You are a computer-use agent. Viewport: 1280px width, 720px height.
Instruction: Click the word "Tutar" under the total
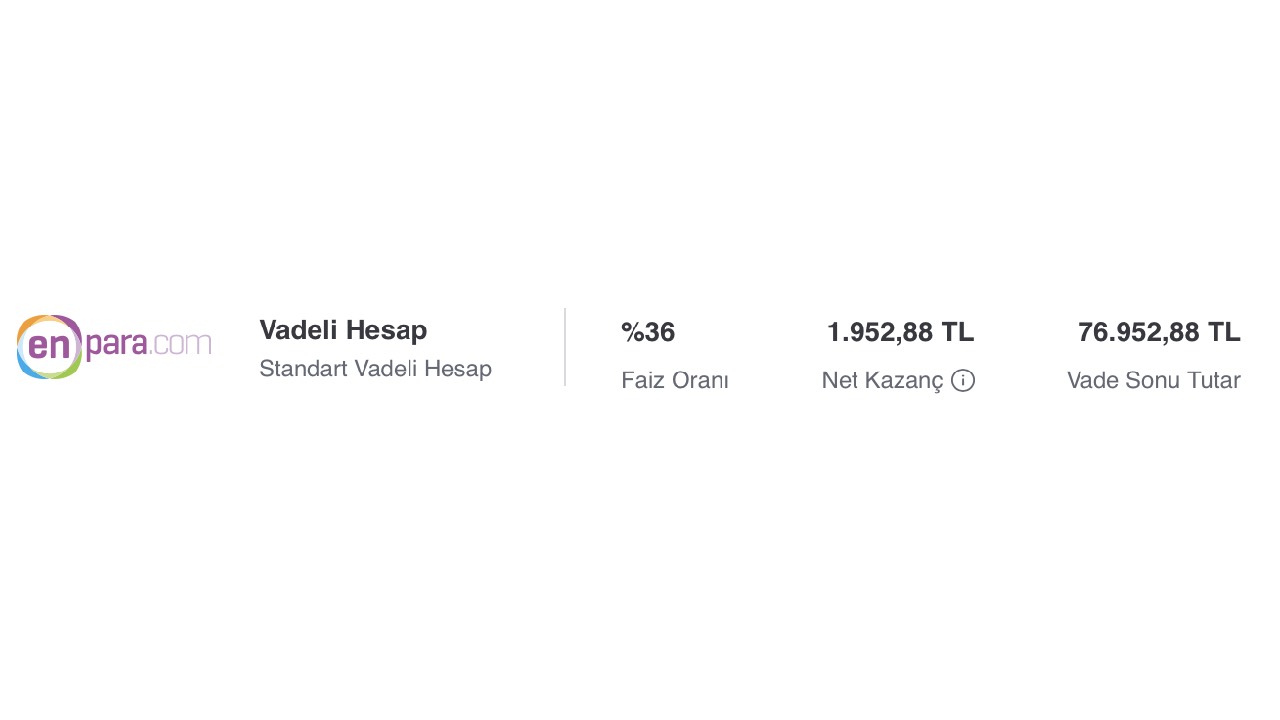click(1214, 380)
